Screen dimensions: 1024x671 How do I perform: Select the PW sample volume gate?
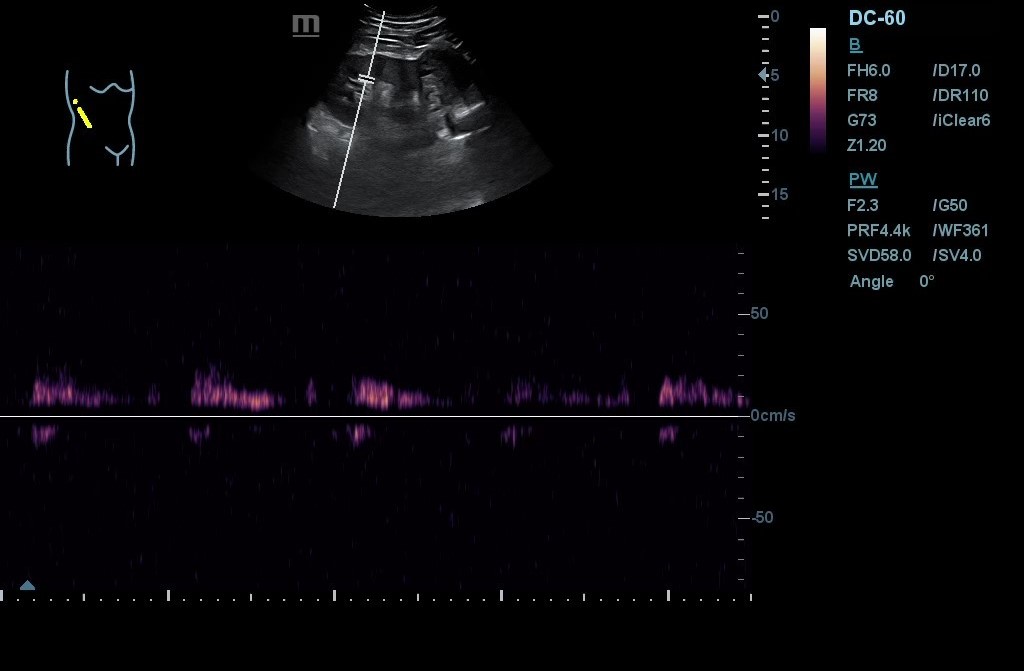tap(367, 78)
